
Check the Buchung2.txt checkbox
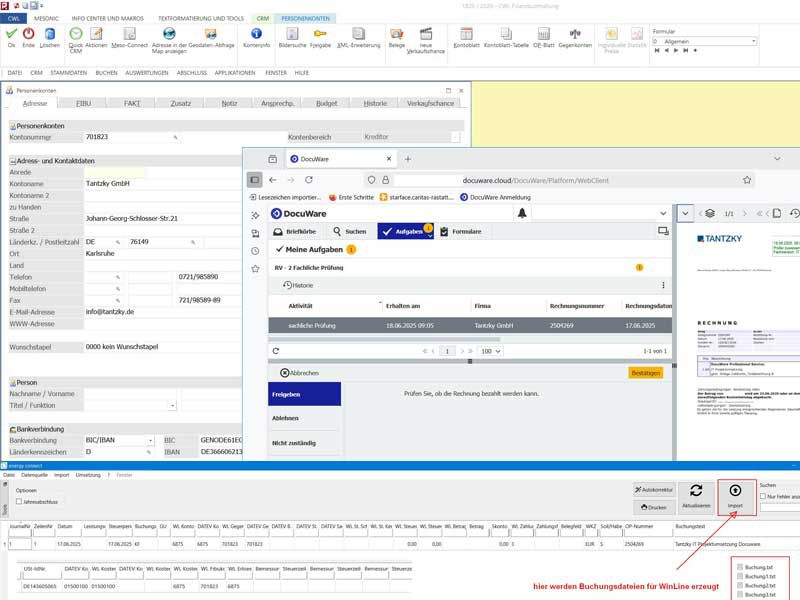[740, 586]
